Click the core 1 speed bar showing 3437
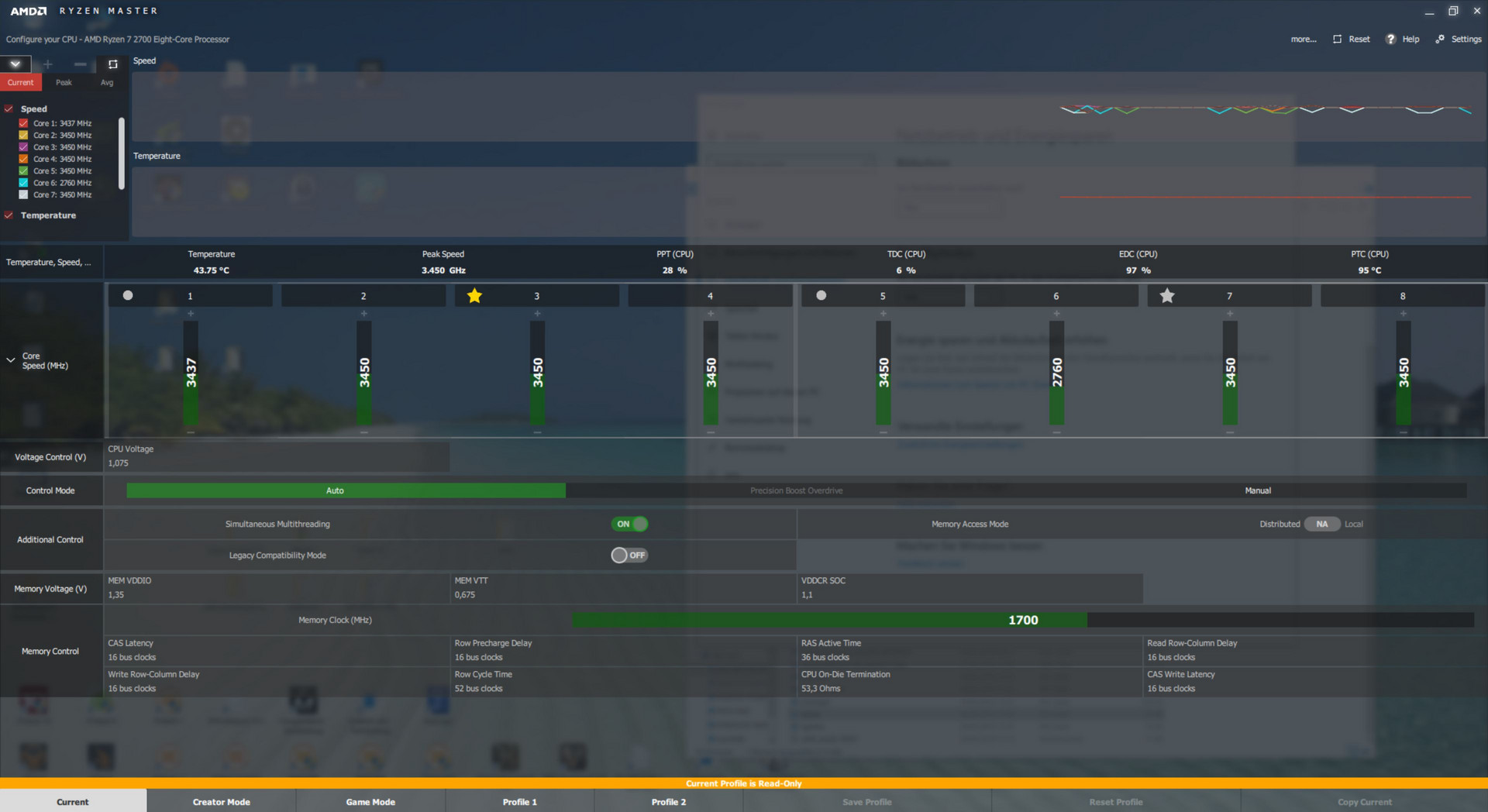Screen dimensions: 1488x812 click(x=191, y=373)
